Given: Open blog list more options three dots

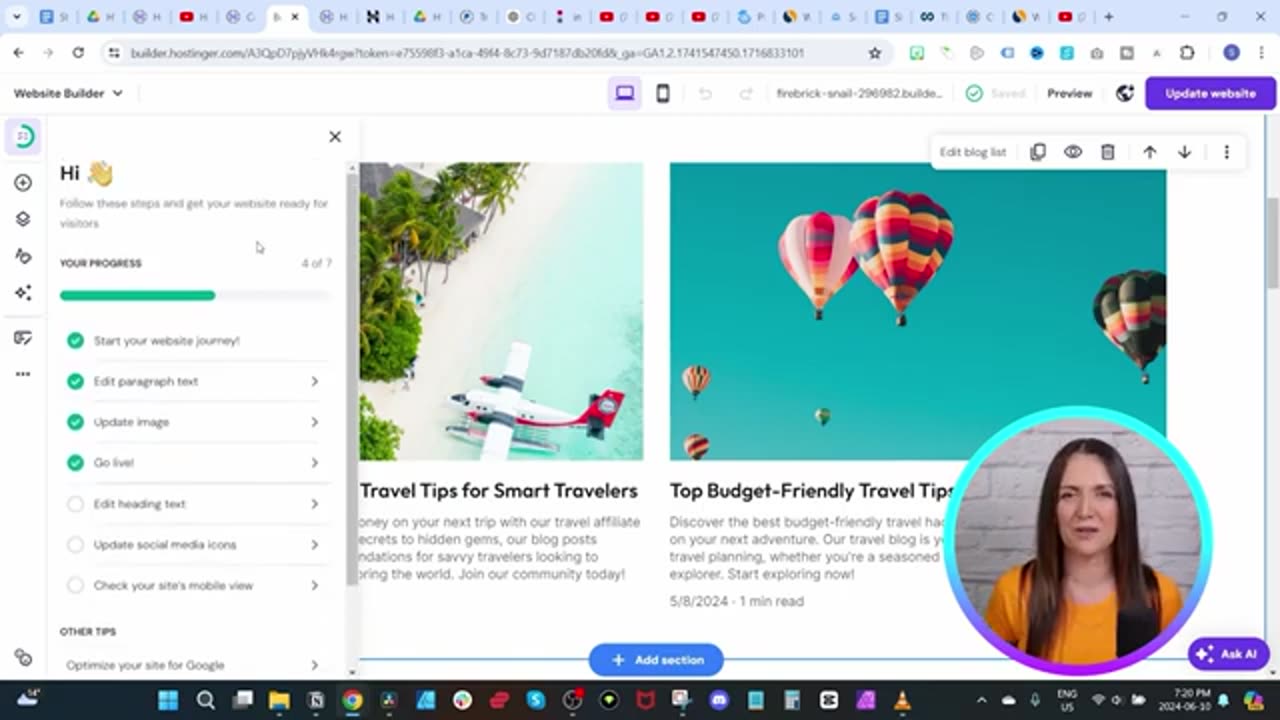Looking at the screenshot, I should [x=1227, y=152].
